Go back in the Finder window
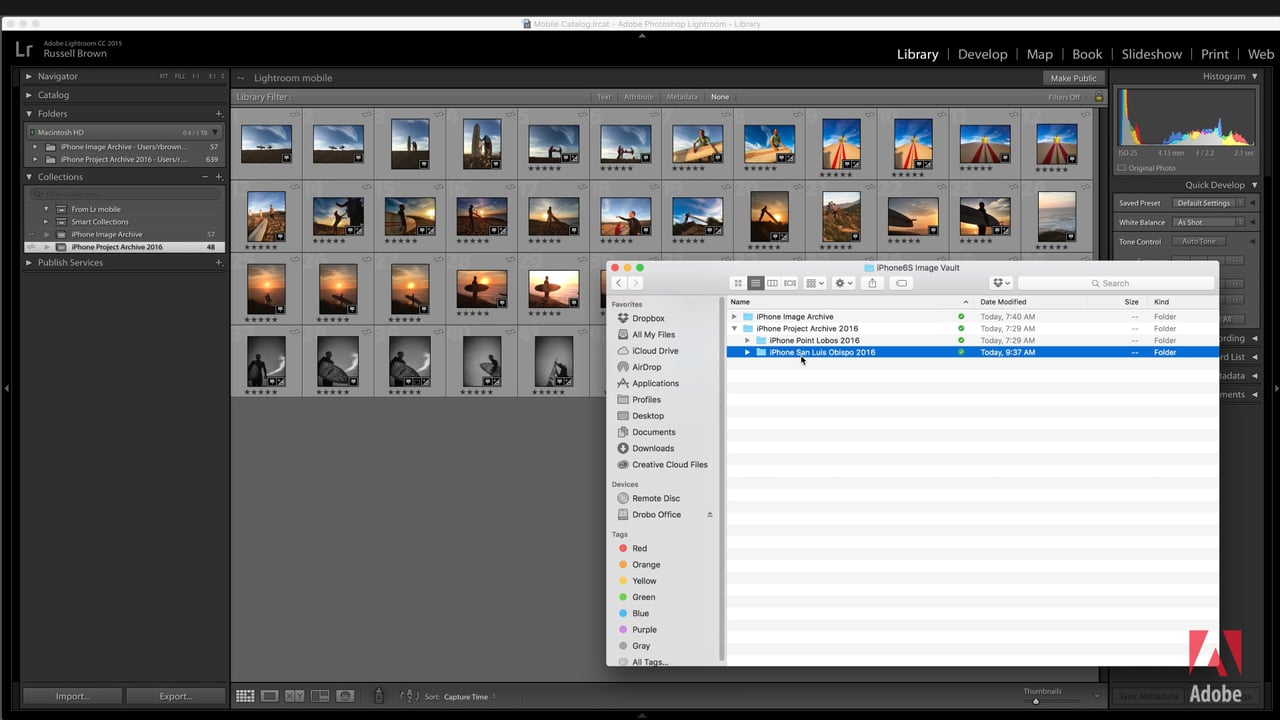This screenshot has height=720, width=1280. 618,283
